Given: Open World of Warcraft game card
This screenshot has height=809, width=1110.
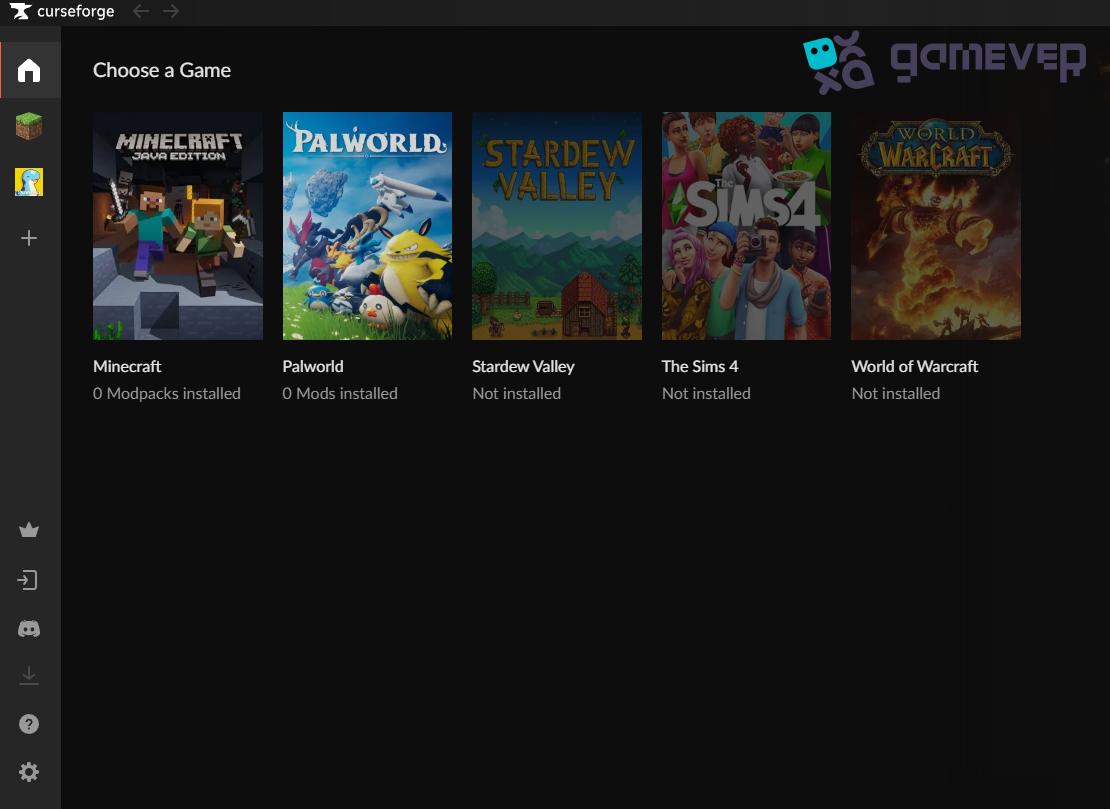Looking at the screenshot, I should click(x=935, y=225).
